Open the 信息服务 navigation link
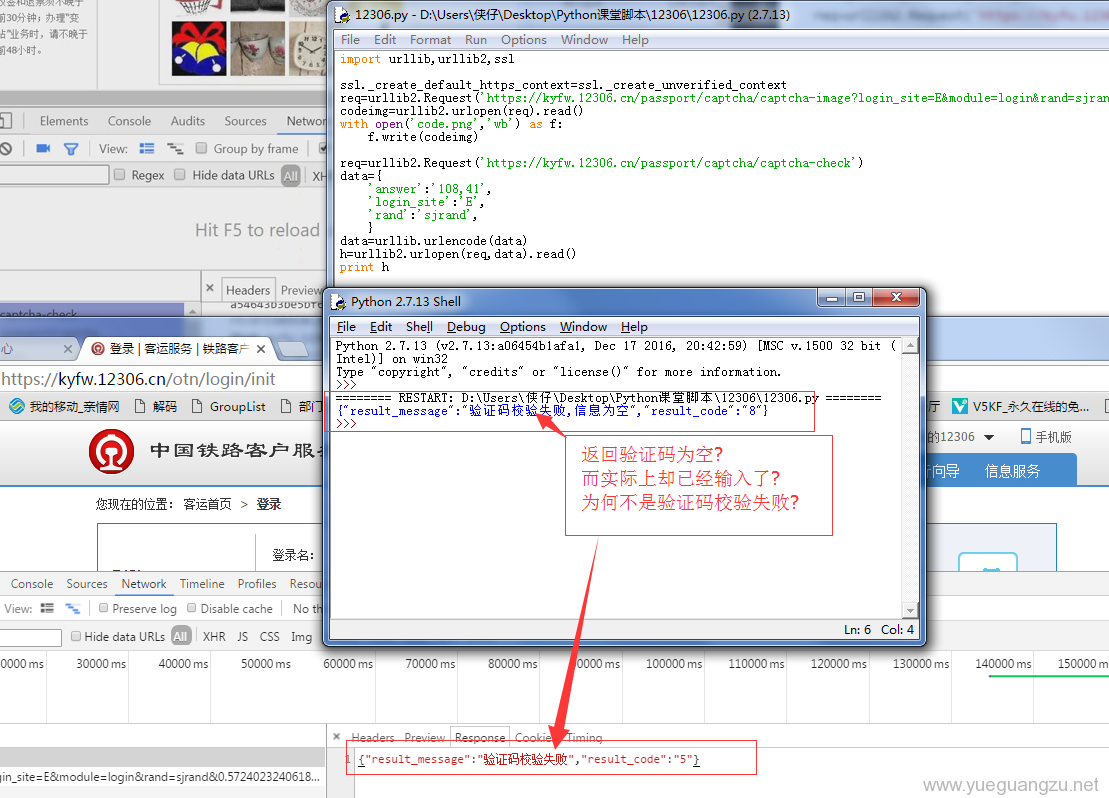Image resolution: width=1109 pixels, height=798 pixels. [x=1012, y=471]
